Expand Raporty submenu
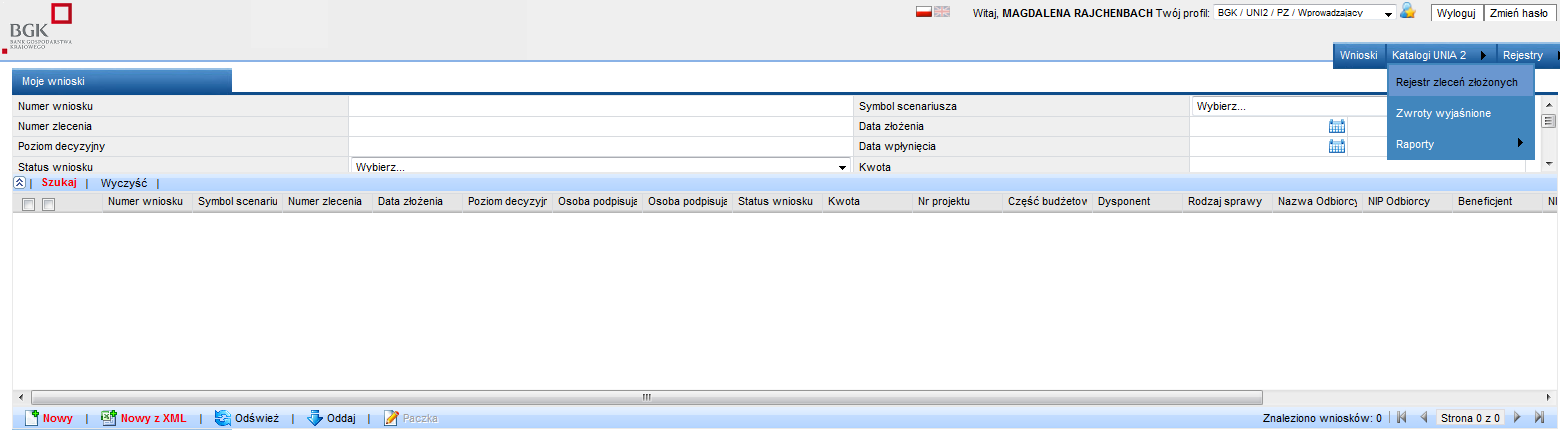The height and width of the screenshot is (430, 1560). coord(1461,144)
